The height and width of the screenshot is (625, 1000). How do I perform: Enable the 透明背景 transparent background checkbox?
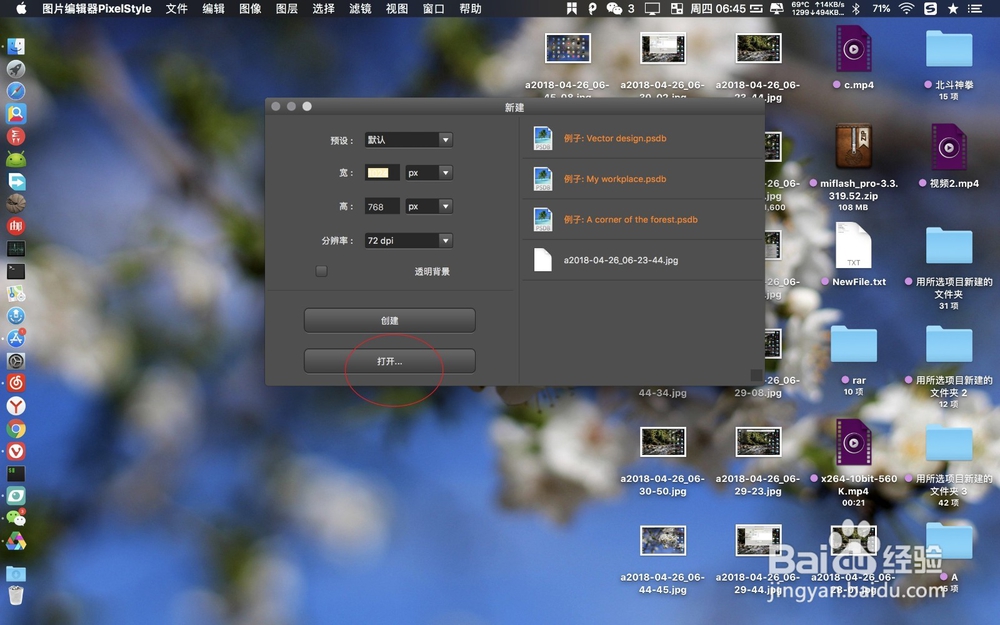pos(321,270)
